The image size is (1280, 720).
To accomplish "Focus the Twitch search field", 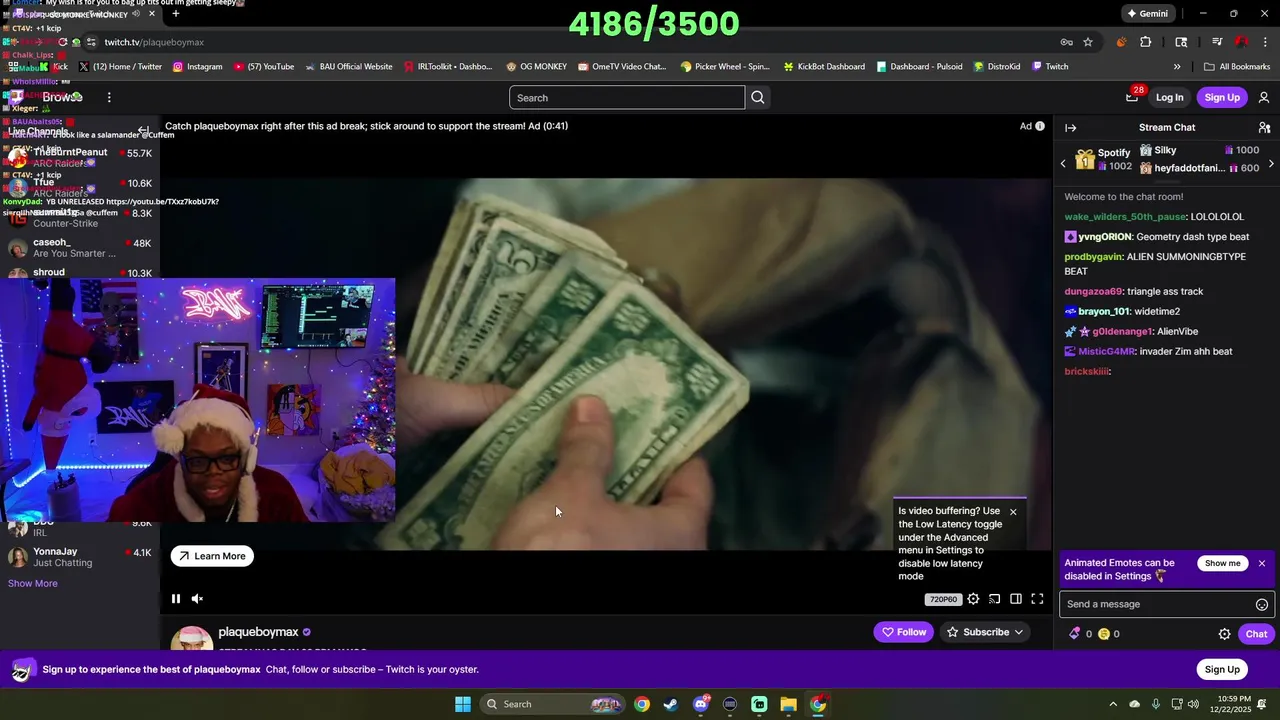I will 627,97.
